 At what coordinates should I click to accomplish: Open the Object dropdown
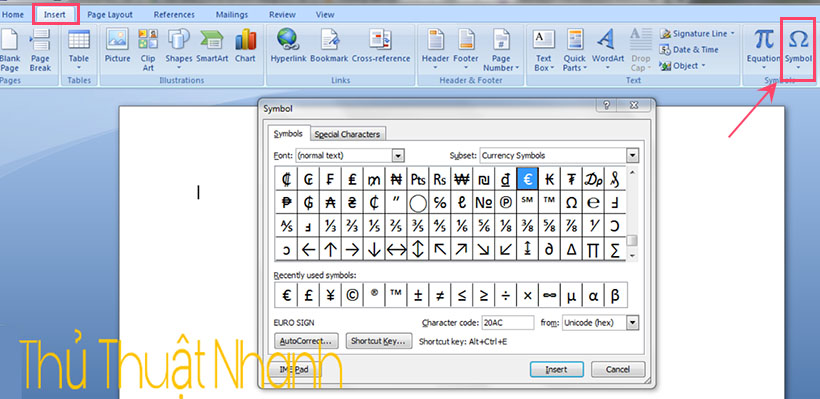(682, 66)
